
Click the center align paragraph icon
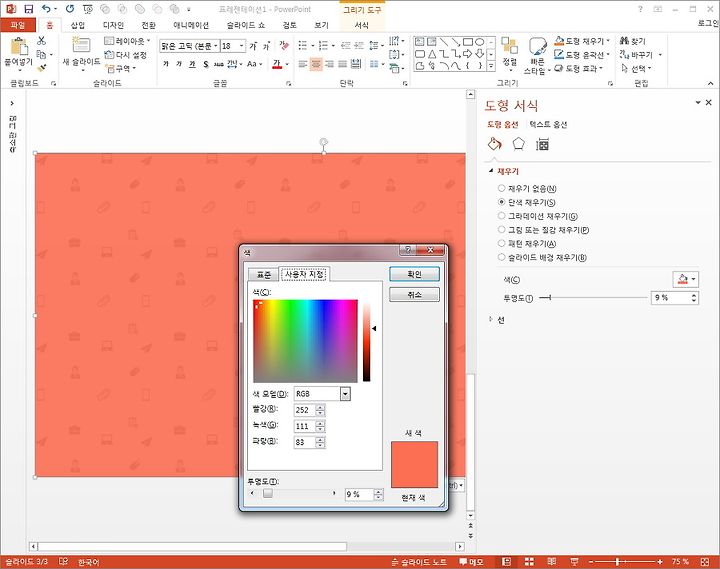point(316,64)
